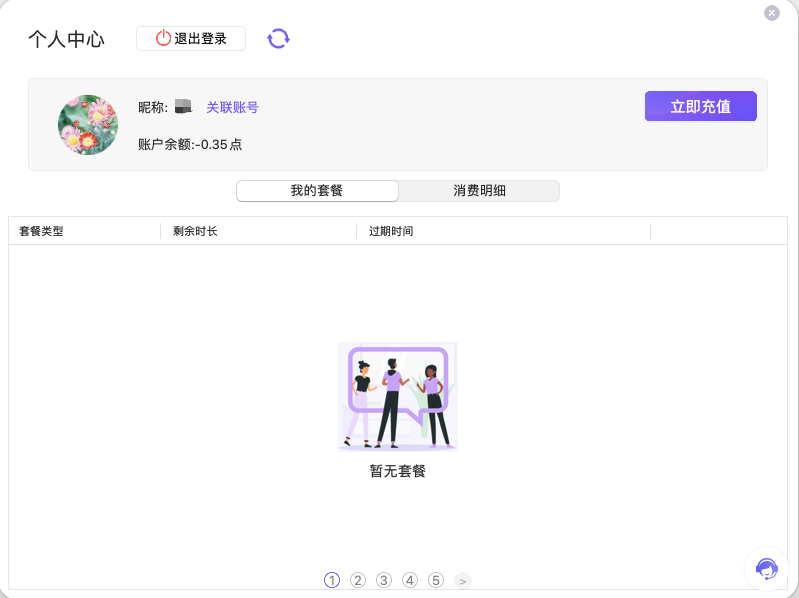
Task: Go to page 1 in pagination
Action: tap(332, 580)
